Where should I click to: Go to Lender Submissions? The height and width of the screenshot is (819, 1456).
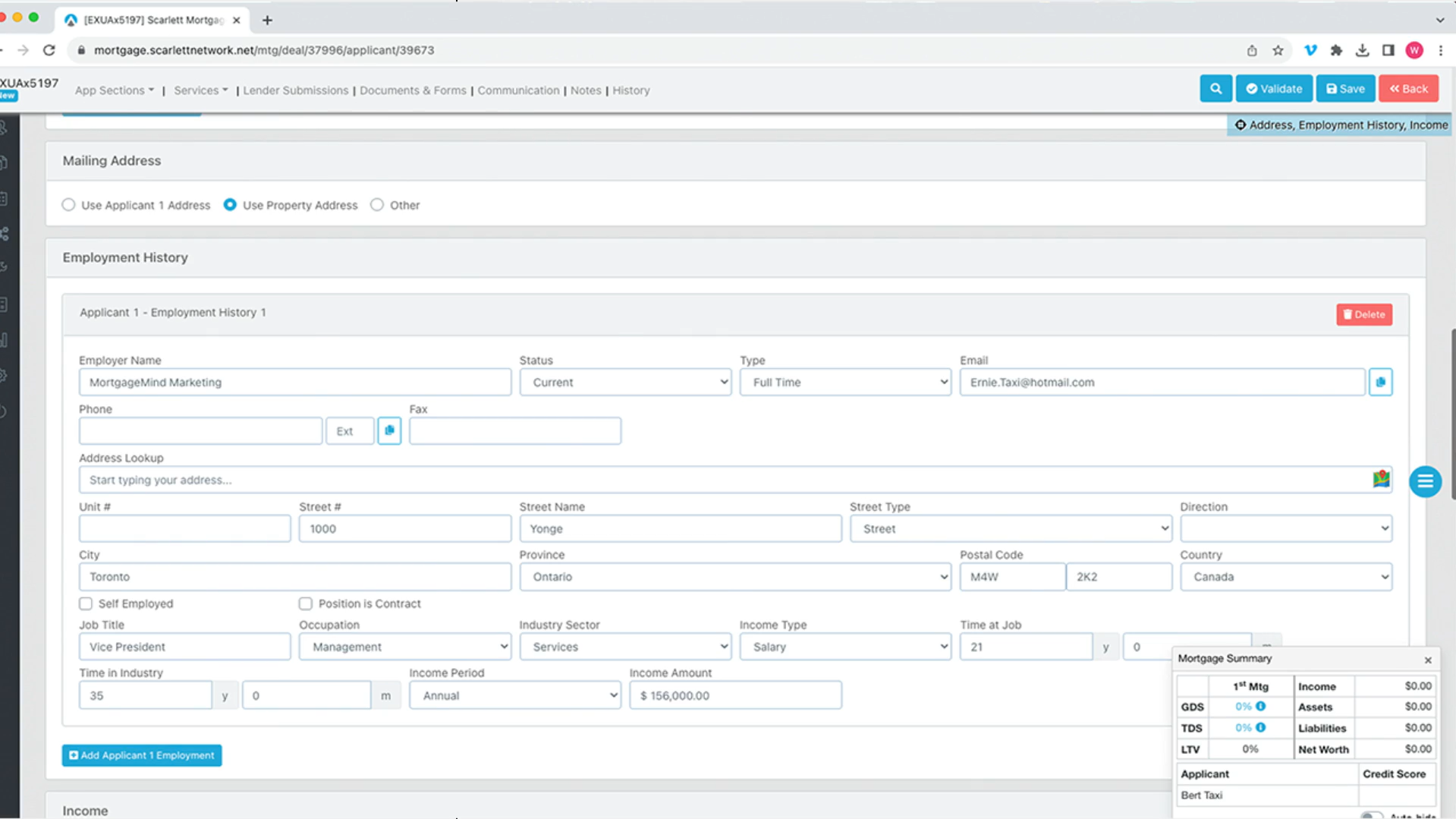[295, 90]
